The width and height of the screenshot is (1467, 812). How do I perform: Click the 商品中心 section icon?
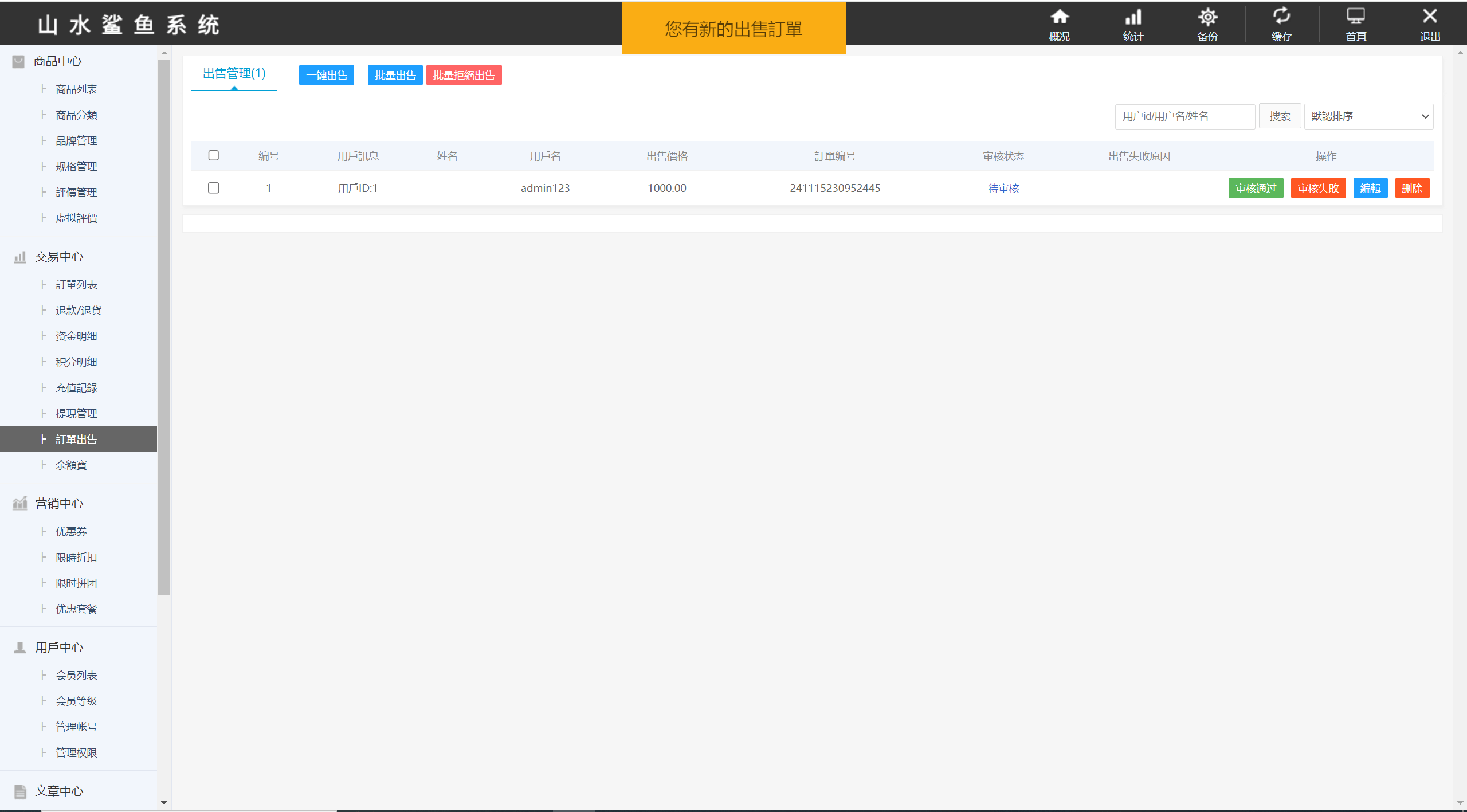click(18, 61)
